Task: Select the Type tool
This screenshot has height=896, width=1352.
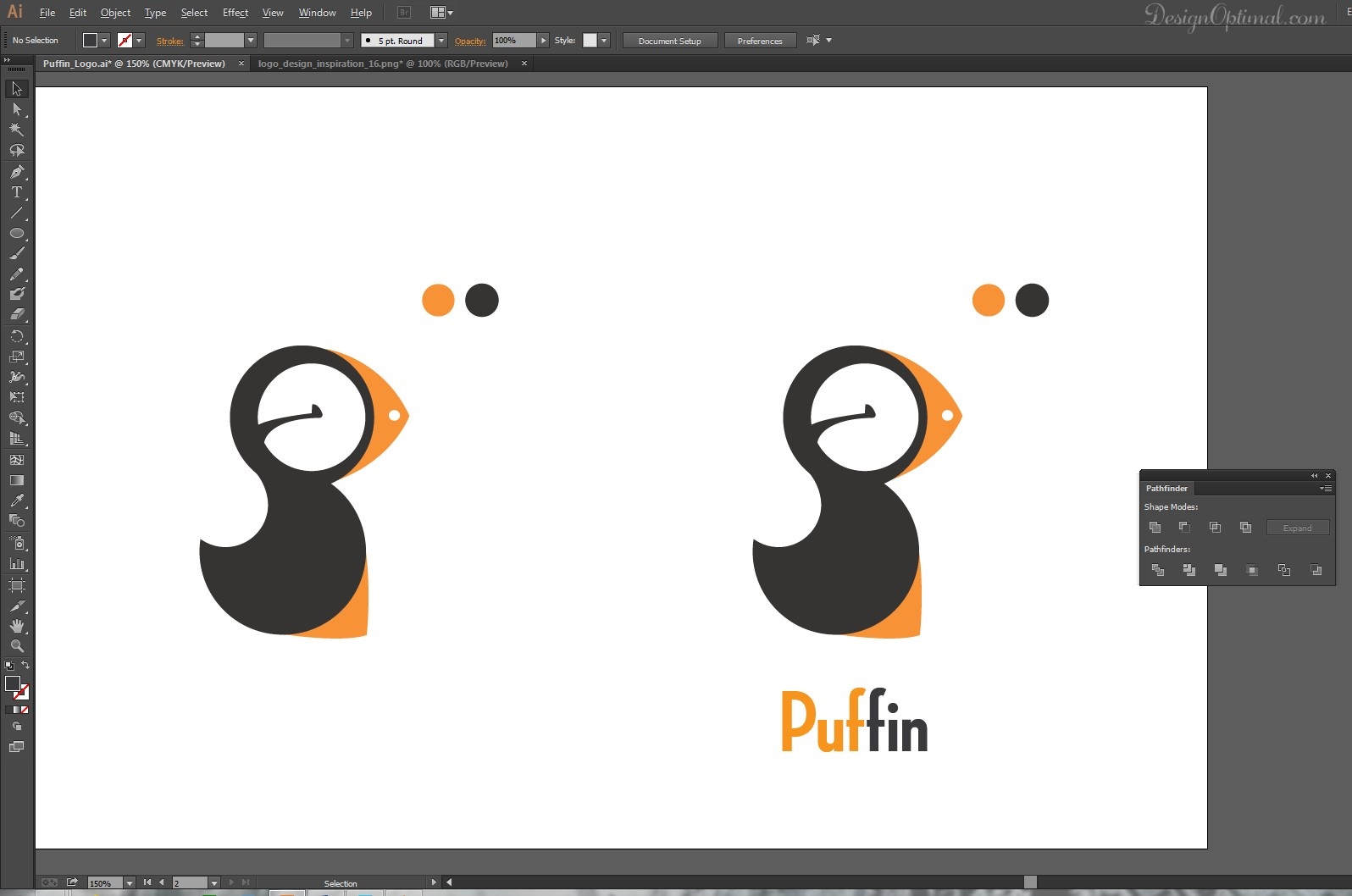Action: 16,192
